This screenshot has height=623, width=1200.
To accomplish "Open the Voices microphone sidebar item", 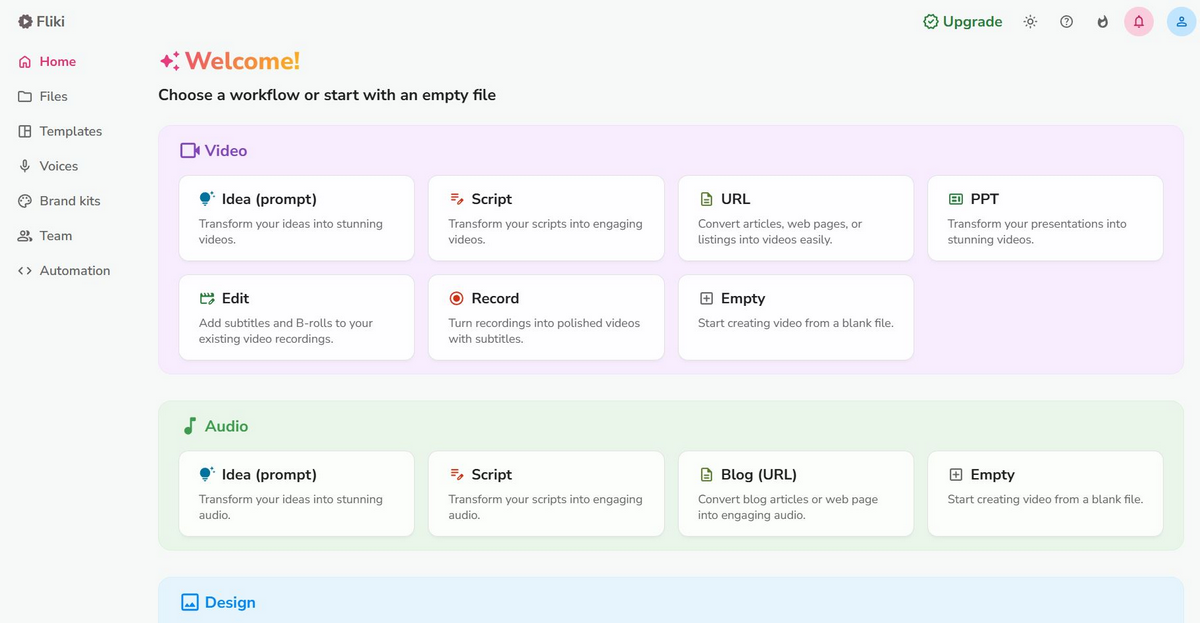I will tap(58, 166).
